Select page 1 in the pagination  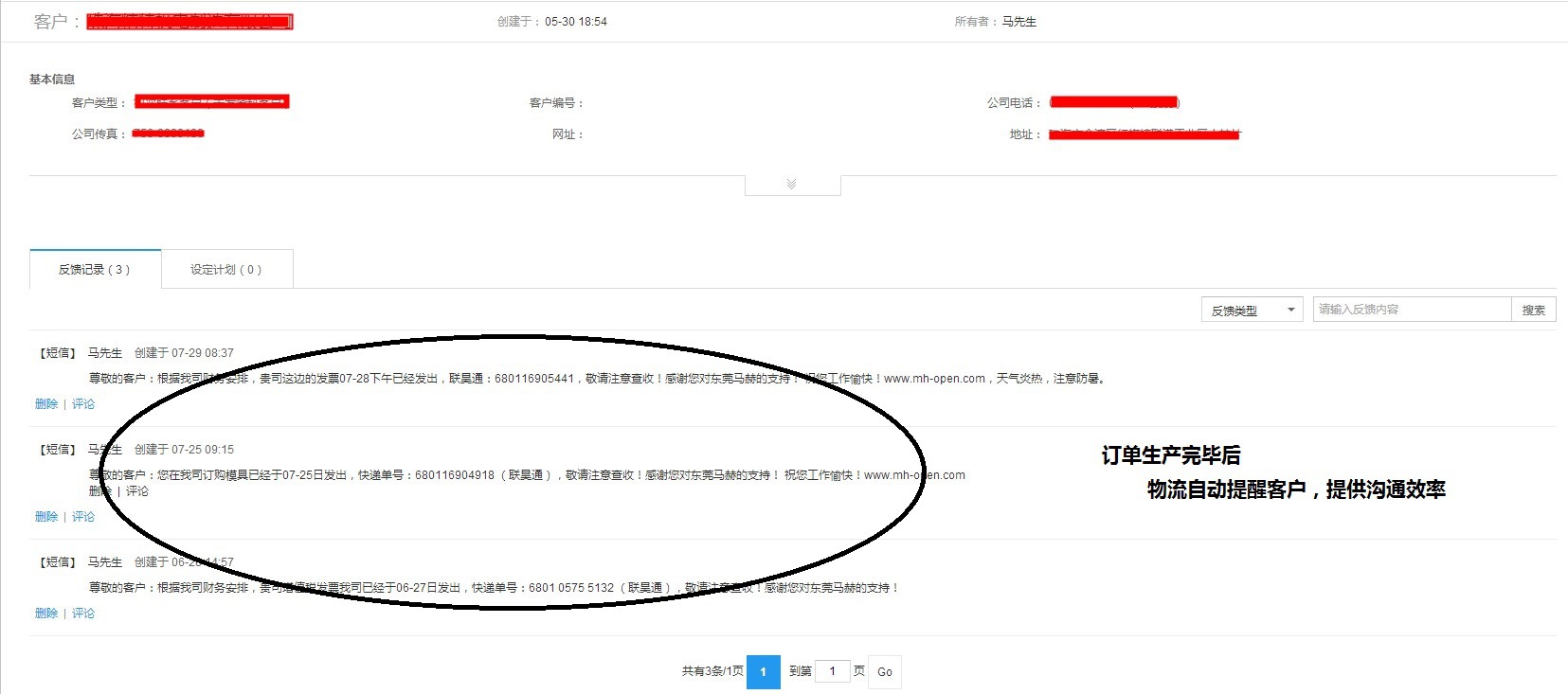click(763, 672)
